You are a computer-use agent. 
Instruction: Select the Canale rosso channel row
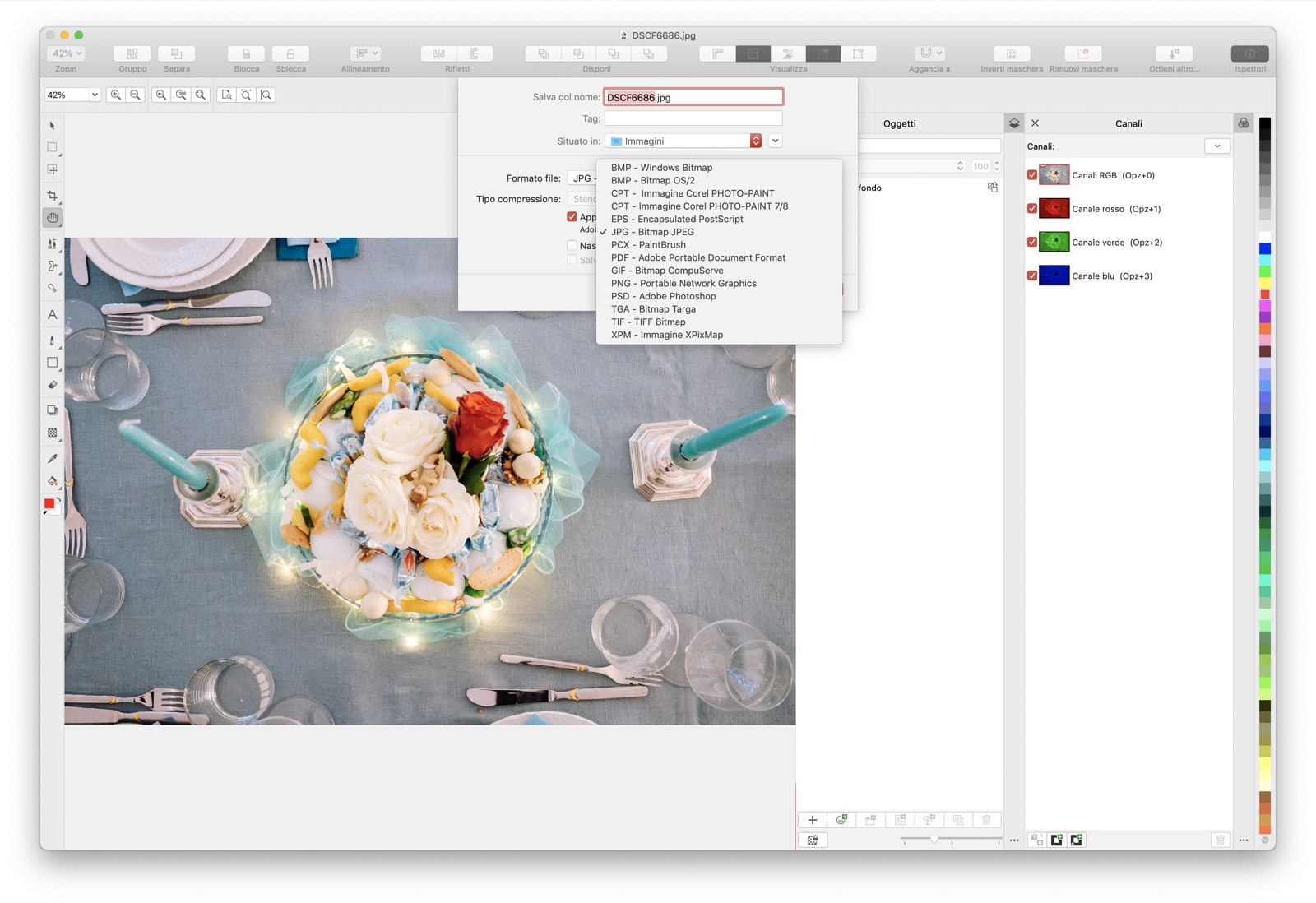point(1128,209)
